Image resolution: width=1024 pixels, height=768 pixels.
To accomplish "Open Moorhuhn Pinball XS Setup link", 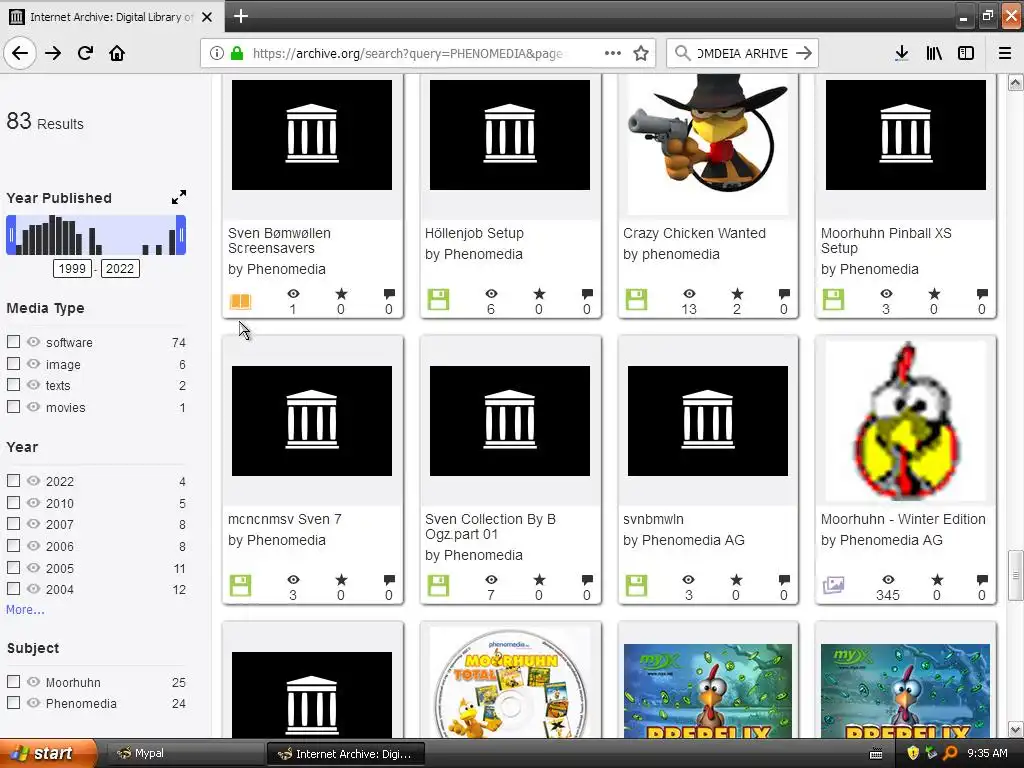I will [x=886, y=240].
